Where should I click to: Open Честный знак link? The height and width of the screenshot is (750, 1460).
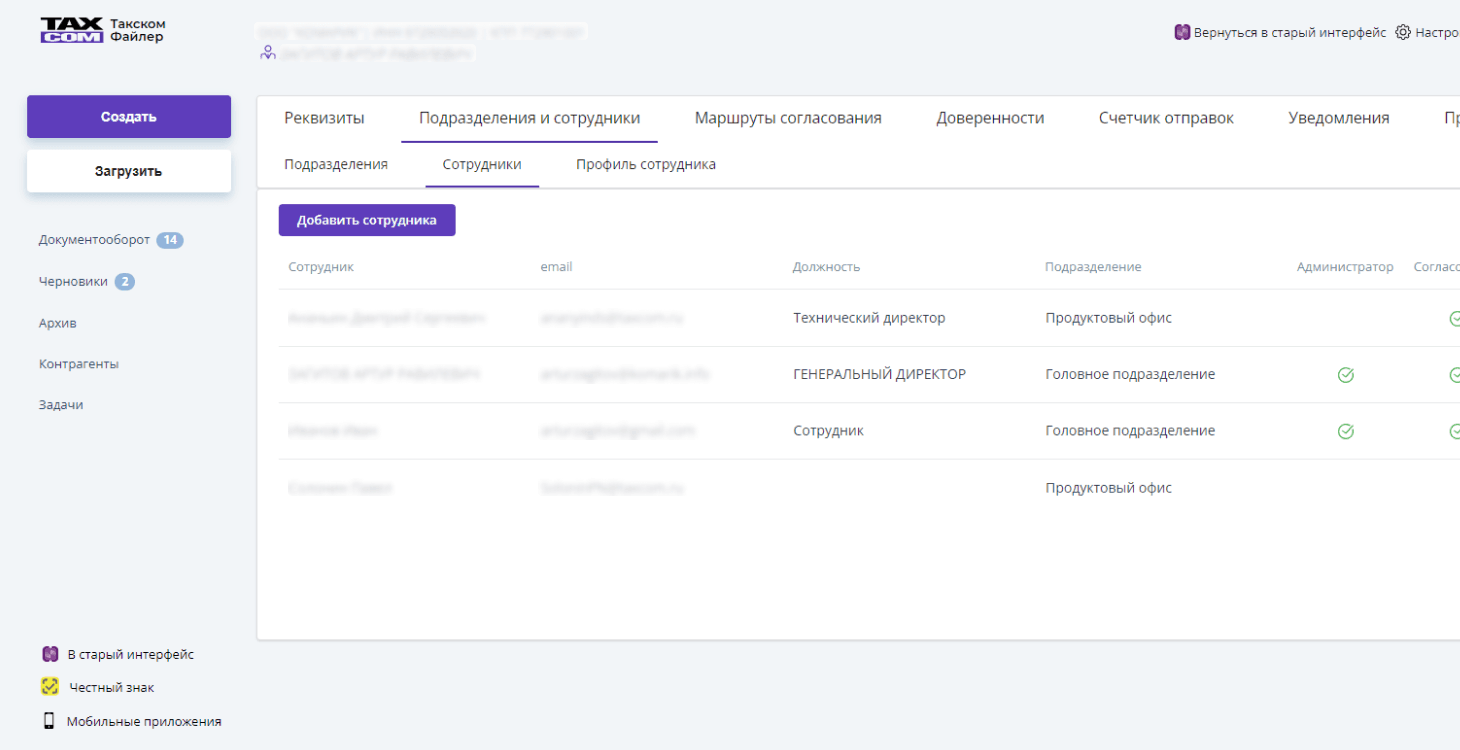(x=112, y=687)
